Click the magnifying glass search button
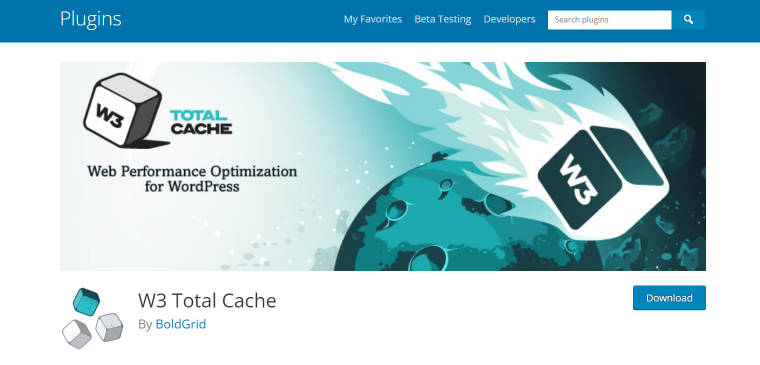The width and height of the screenshot is (760, 365). point(688,20)
